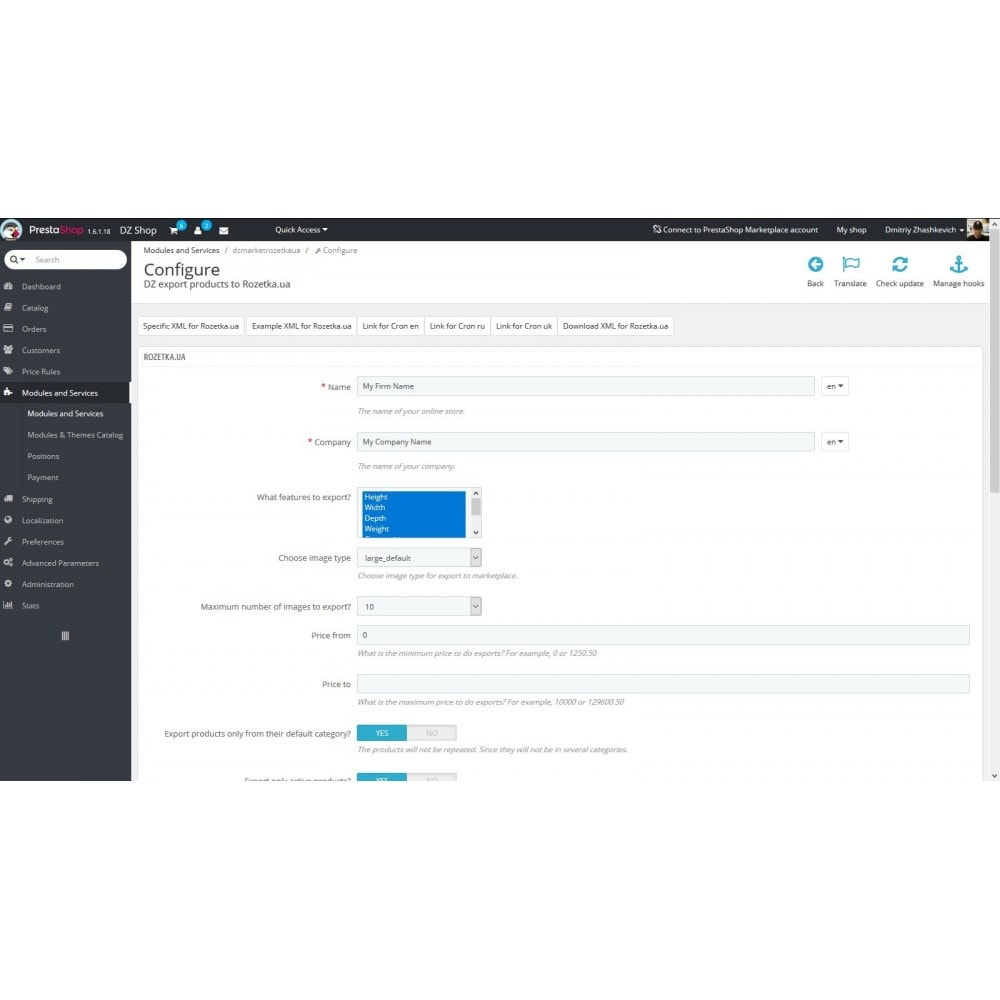Open Payment submenu item
The height and width of the screenshot is (1000, 1000).
click(43, 478)
